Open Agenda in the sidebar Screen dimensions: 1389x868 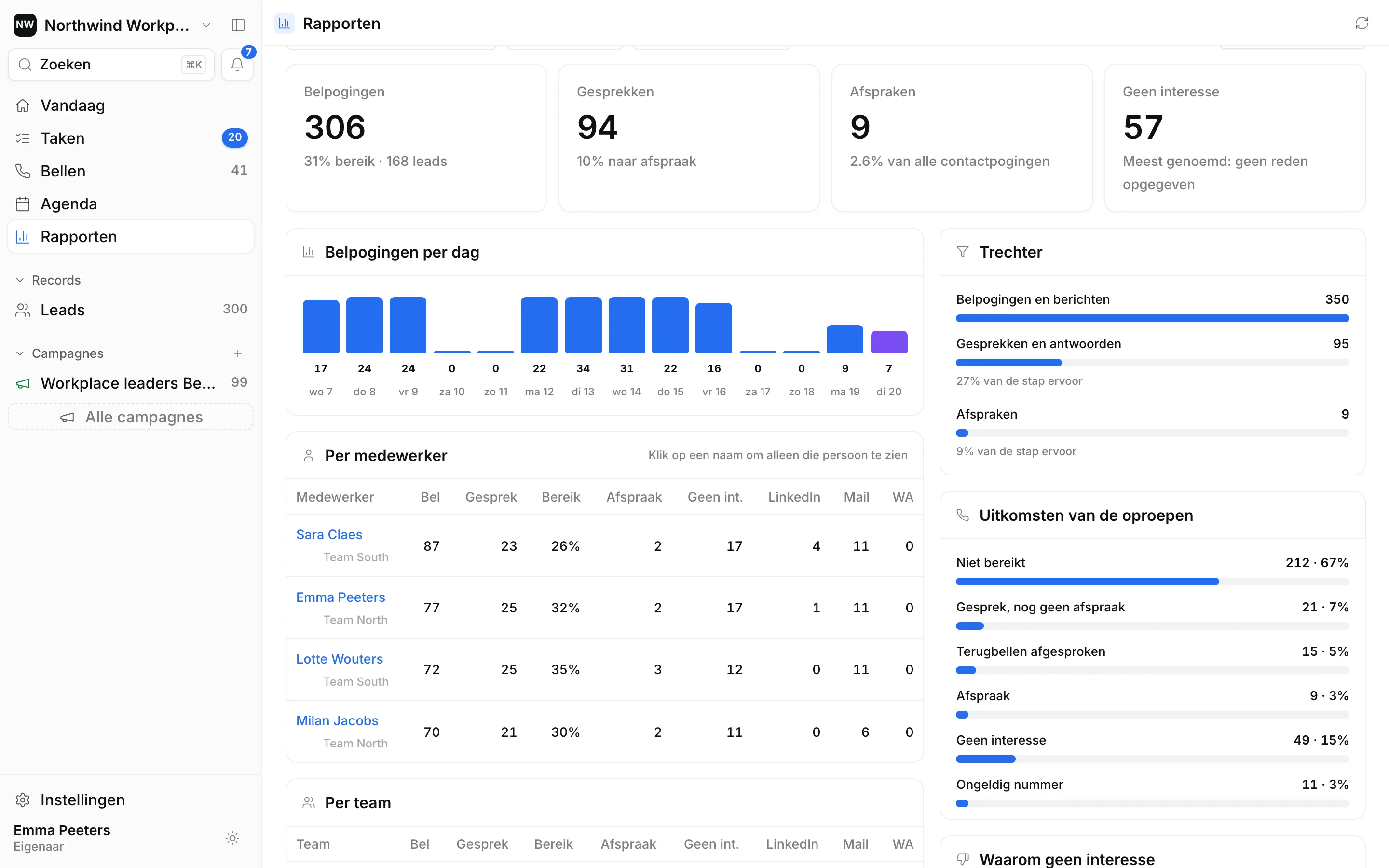coord(131,204)
